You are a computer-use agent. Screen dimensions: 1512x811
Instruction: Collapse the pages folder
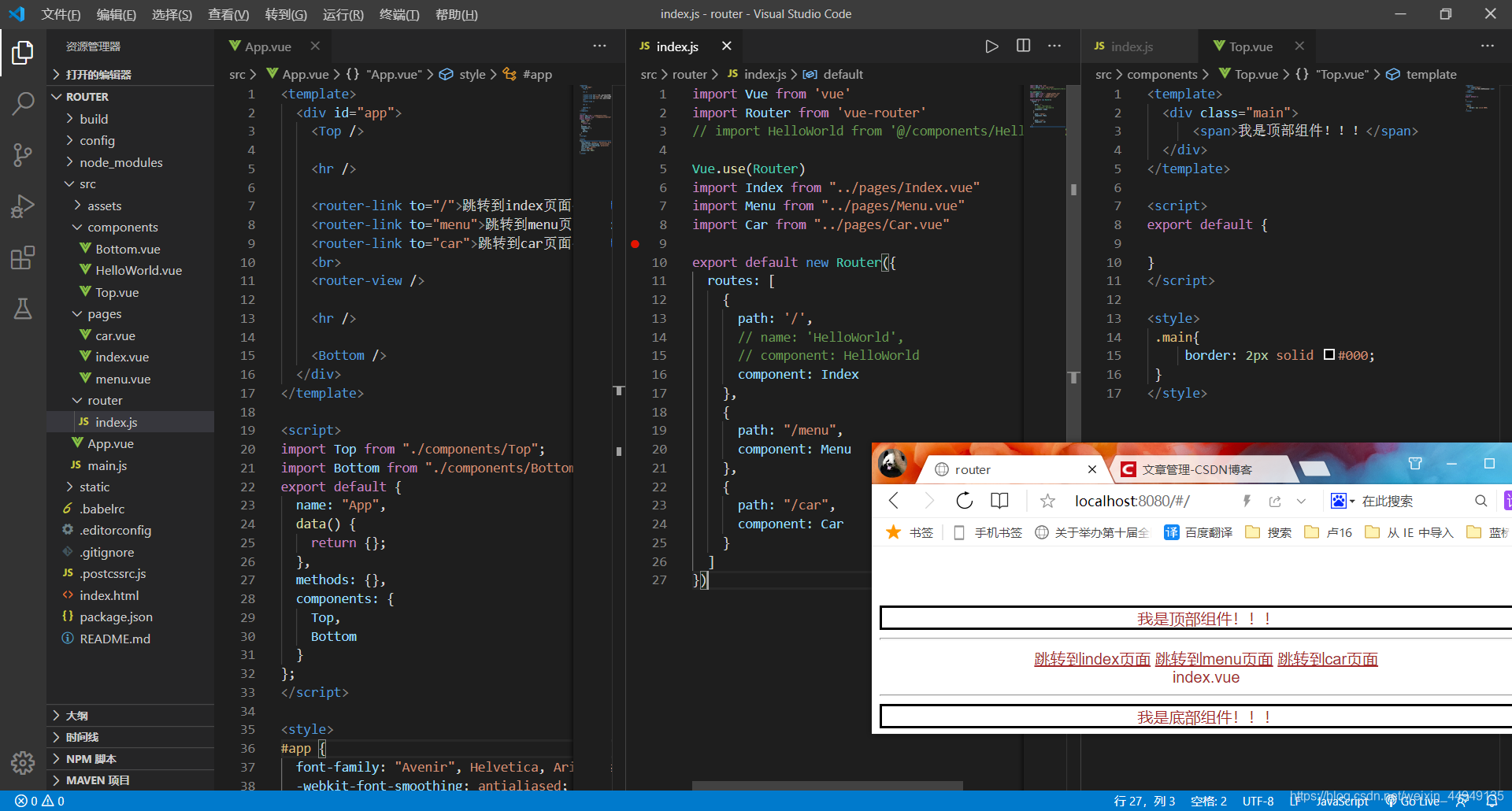131,313
